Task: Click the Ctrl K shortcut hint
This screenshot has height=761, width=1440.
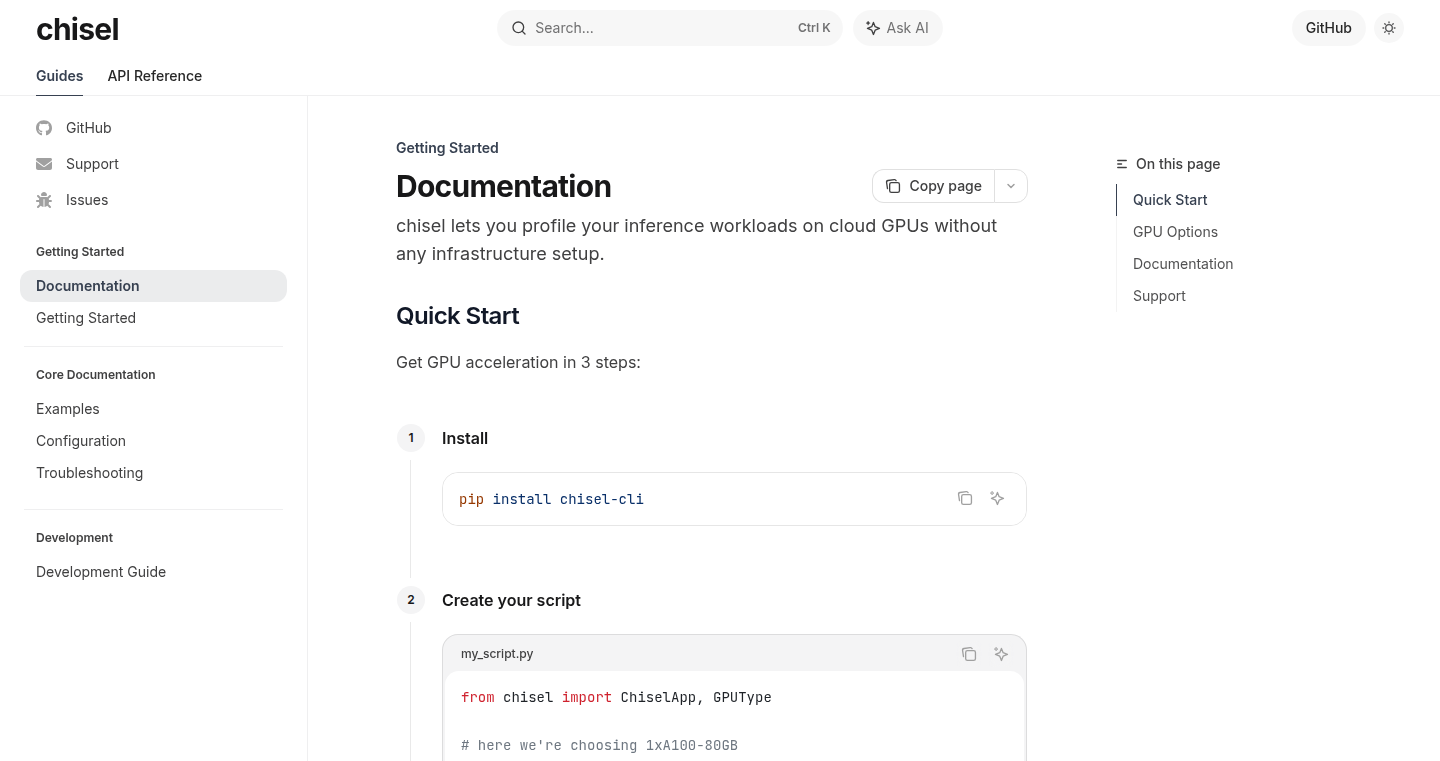Action: coord(814,28)
